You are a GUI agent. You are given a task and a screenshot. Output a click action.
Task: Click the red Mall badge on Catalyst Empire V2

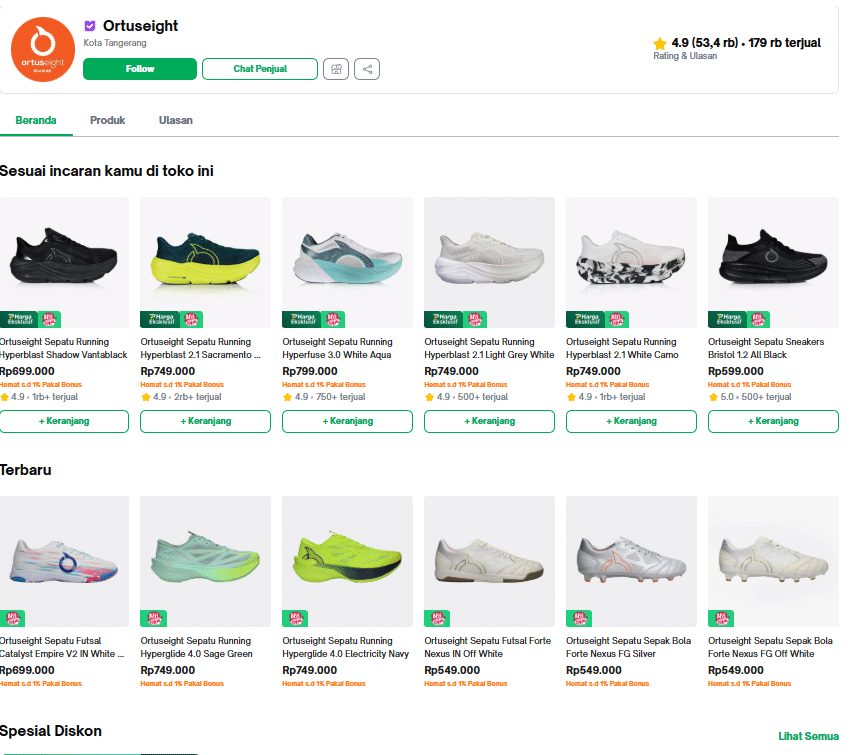point(12,618)
